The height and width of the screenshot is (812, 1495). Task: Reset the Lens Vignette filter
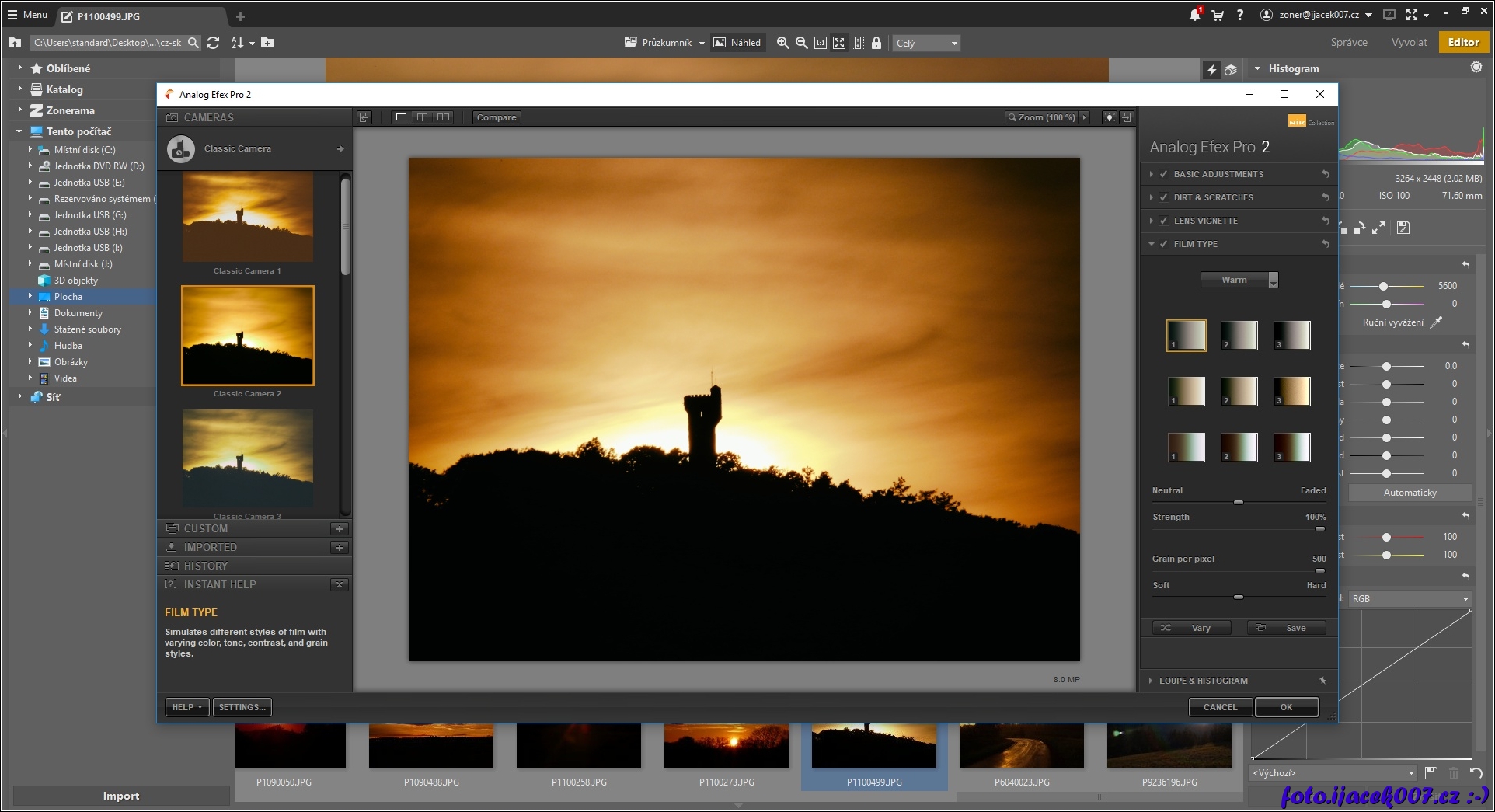[1326, 221]
